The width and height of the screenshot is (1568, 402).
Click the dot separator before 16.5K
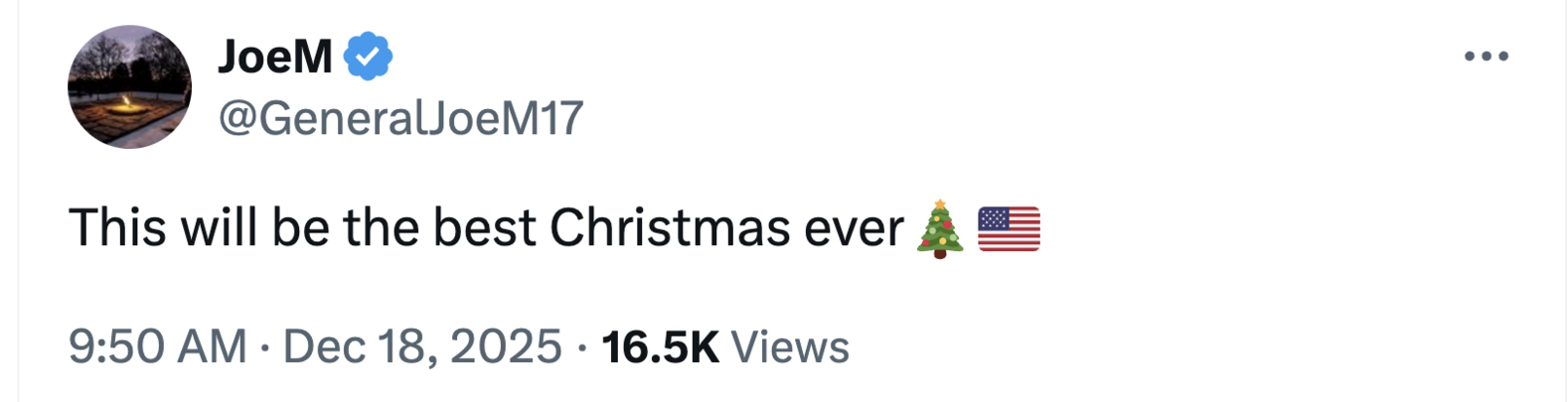point(582,348)
